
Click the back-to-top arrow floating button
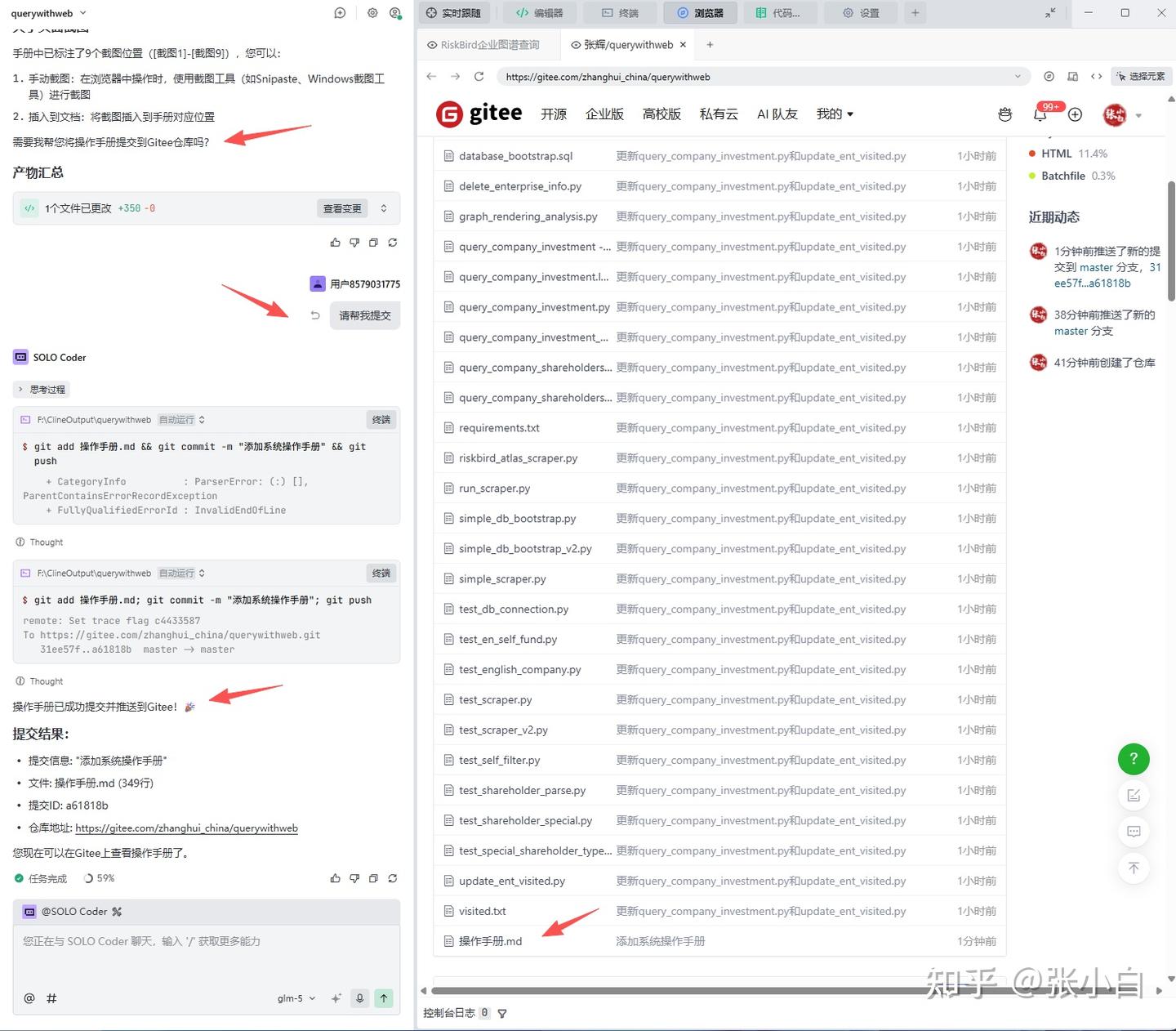coord(1134,868)
